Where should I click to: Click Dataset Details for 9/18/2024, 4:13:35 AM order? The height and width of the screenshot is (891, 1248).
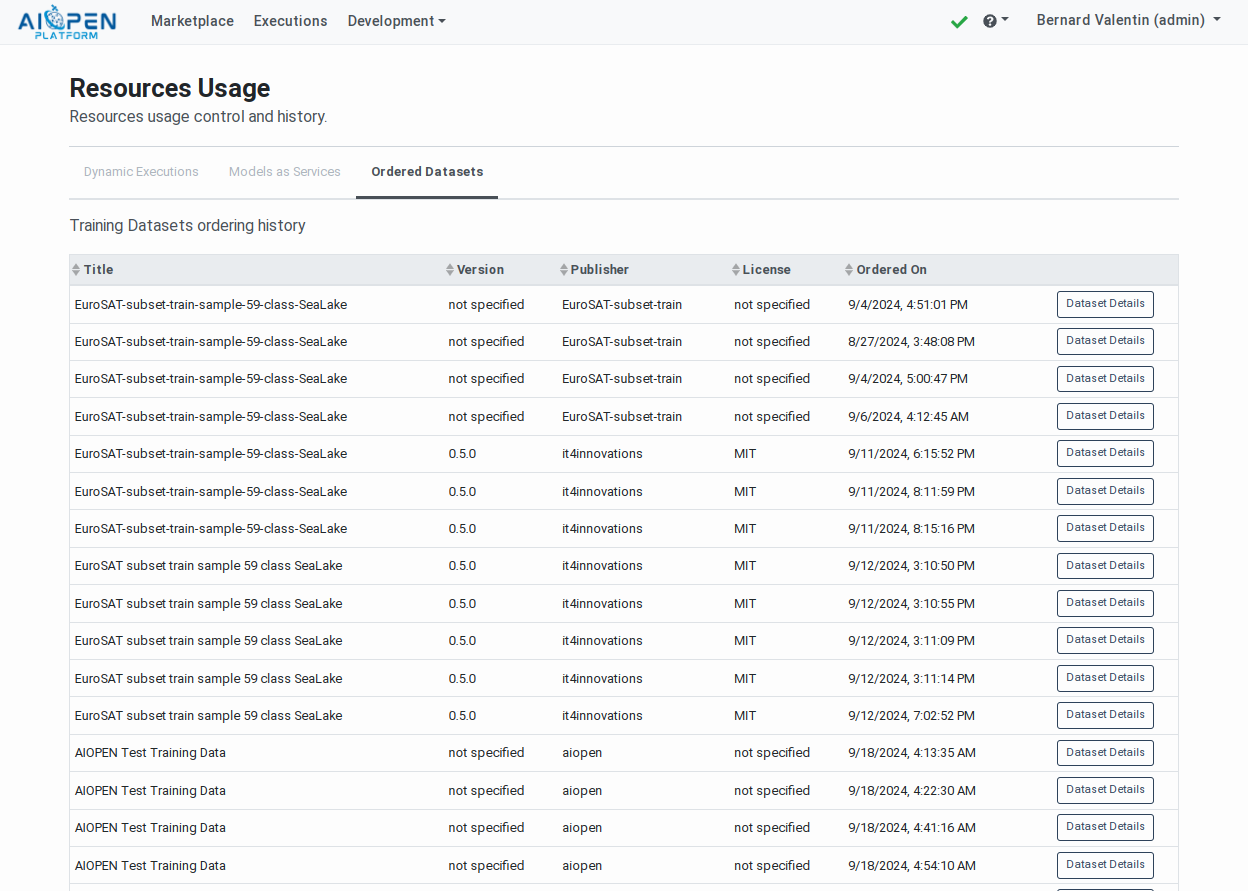1104,753
